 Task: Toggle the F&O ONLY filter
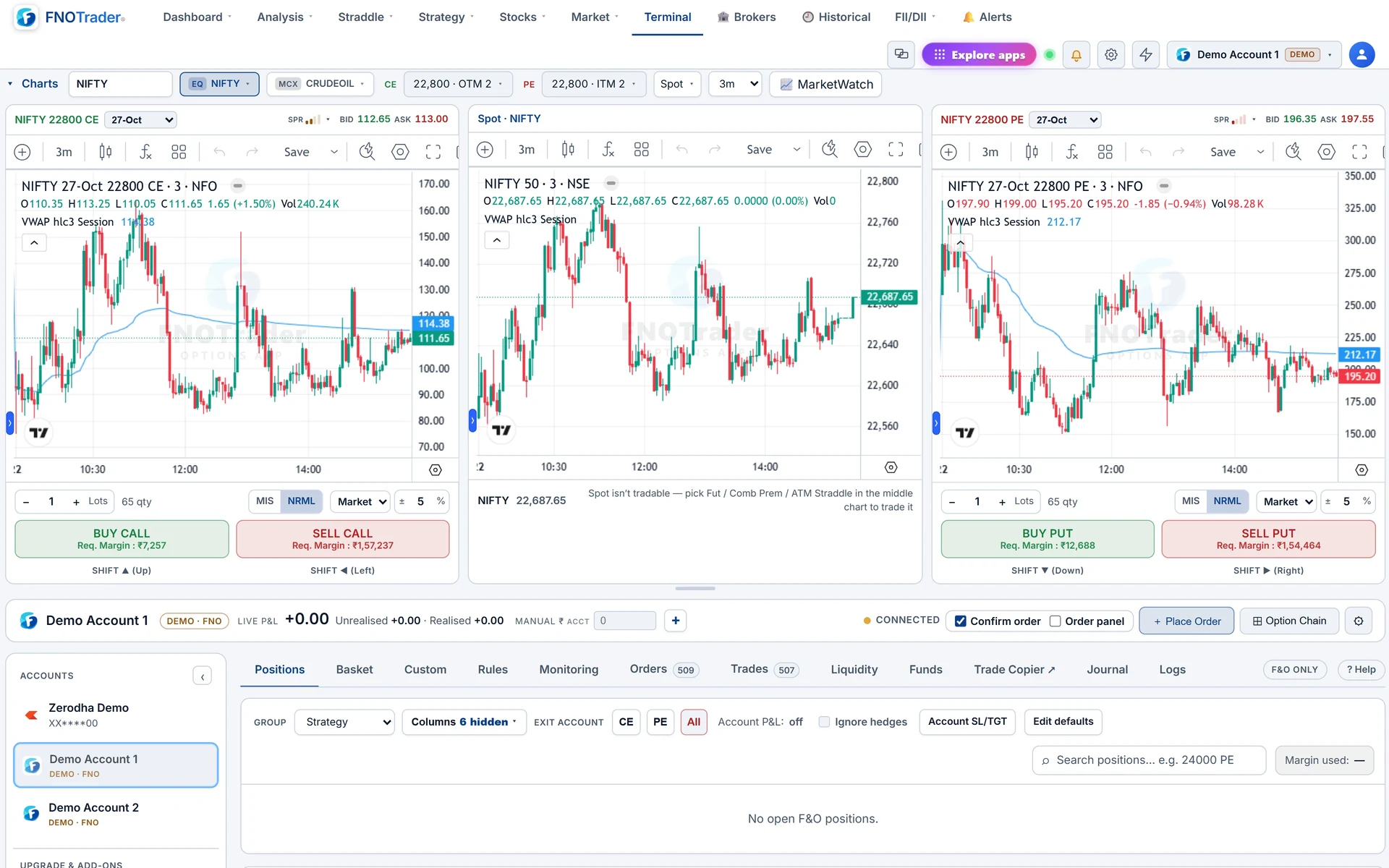[x=1295, y=670]
